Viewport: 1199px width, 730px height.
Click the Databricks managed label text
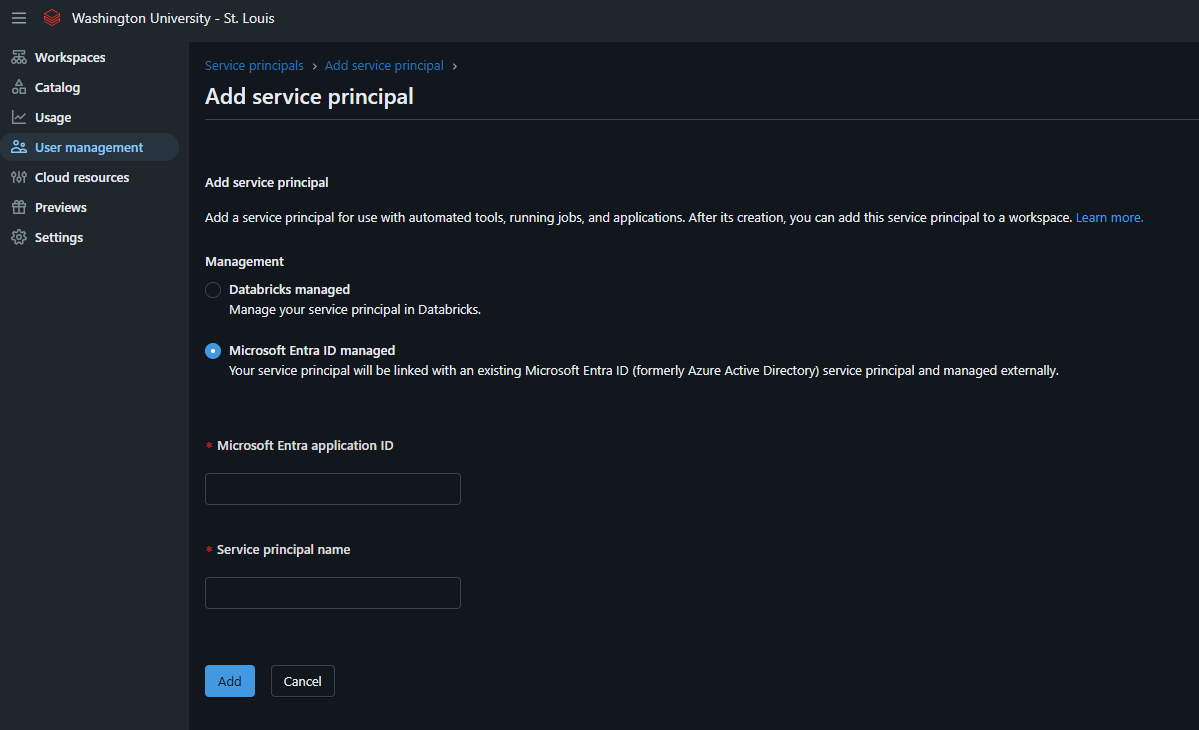(289, 290)
